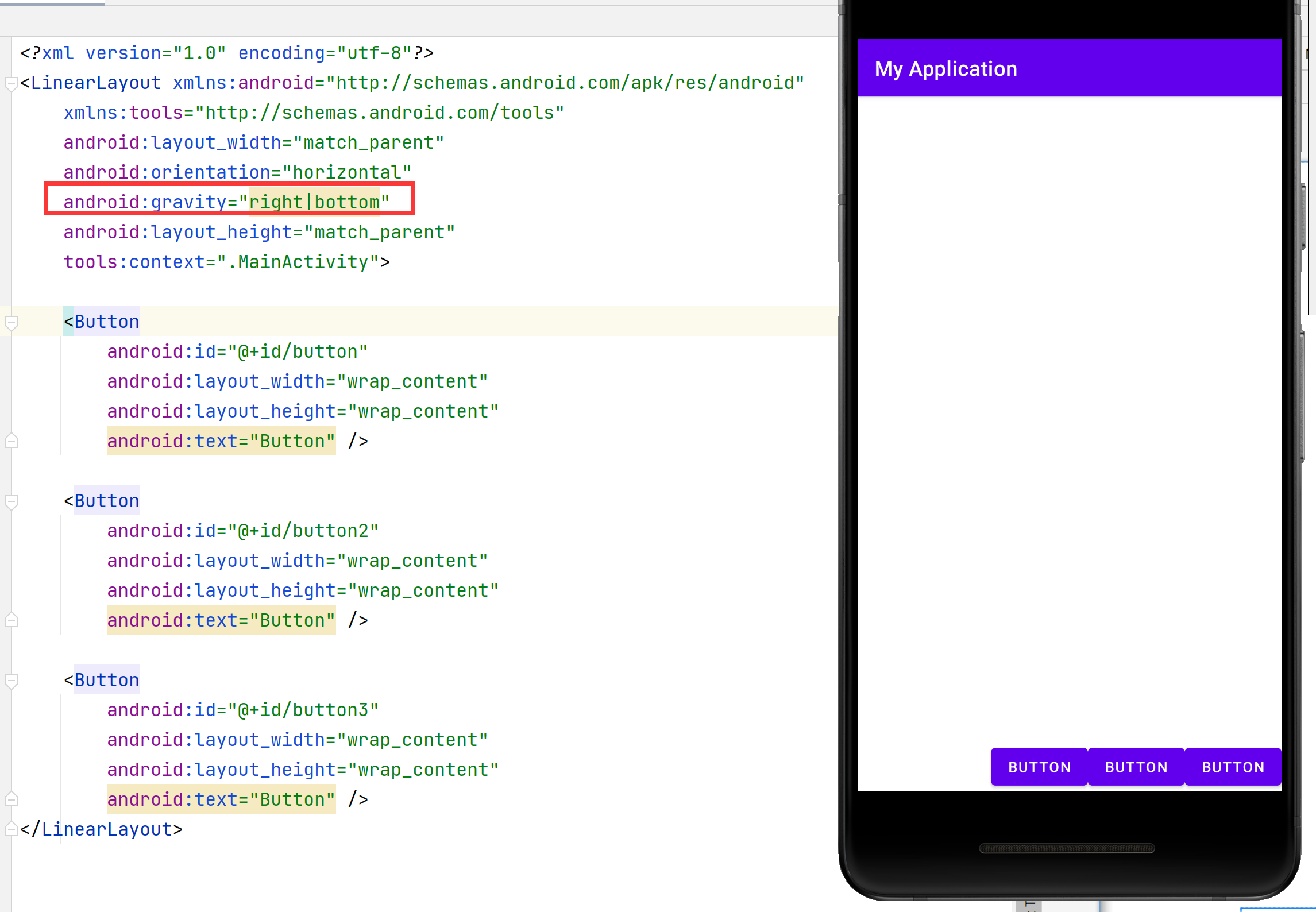Image resolution: width=1316 pixels, height=912 pixels.
Task: Click android:layout_height="match_parent" attribute
Action: point(259,232)
